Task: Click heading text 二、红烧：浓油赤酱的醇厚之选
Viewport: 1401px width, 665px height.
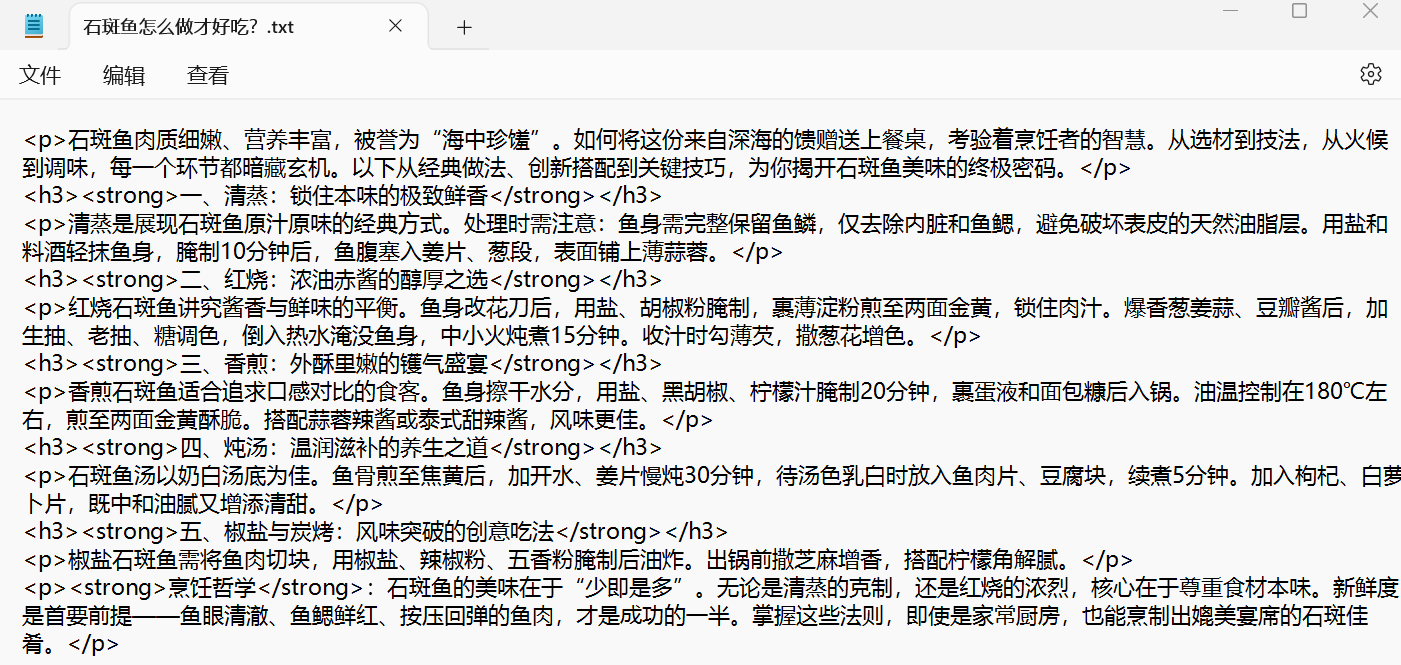Action: pyautogui.click(x=334, y=280)
